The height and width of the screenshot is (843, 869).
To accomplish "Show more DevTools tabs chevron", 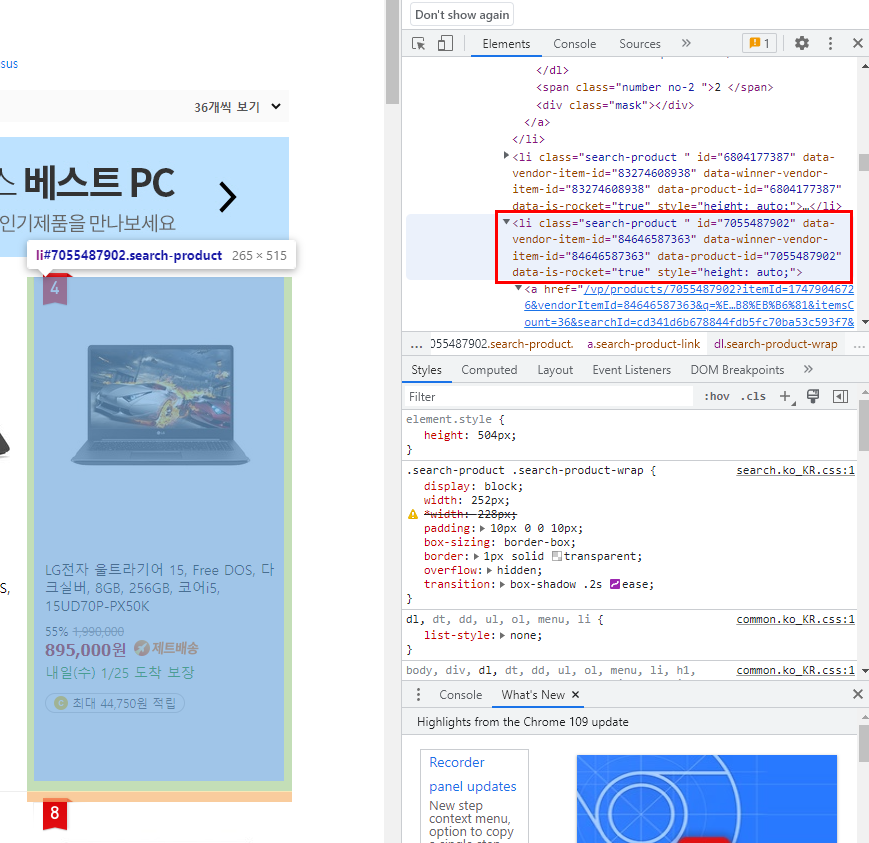I will coord(686,43).
